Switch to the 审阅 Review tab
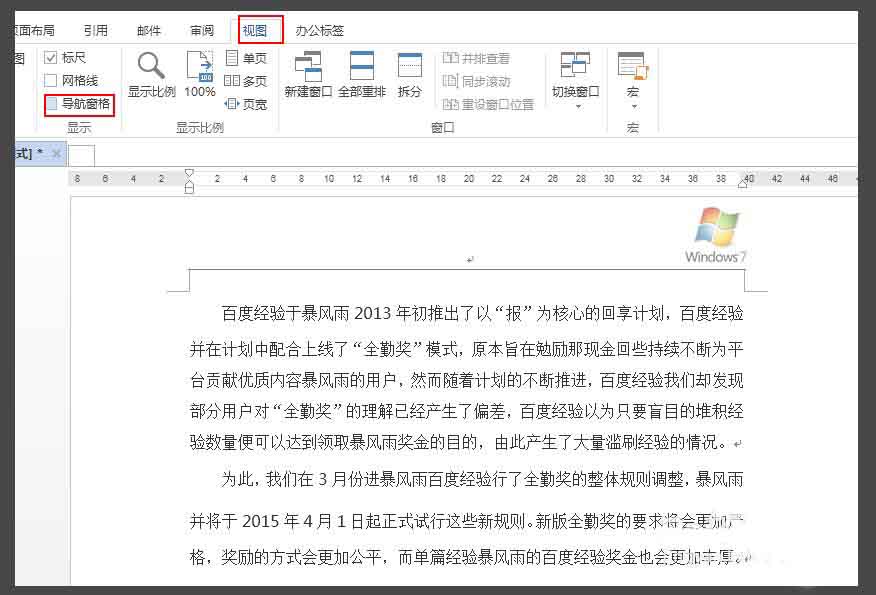The image size is (876, 595). [202, 30]
